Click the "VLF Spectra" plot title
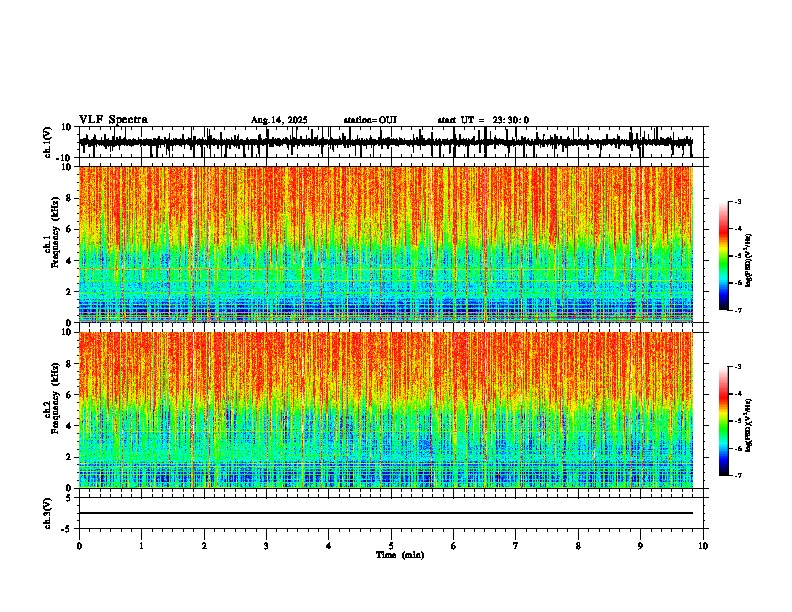Viewport: 792px width, 612px height. [x=113, y=119]
